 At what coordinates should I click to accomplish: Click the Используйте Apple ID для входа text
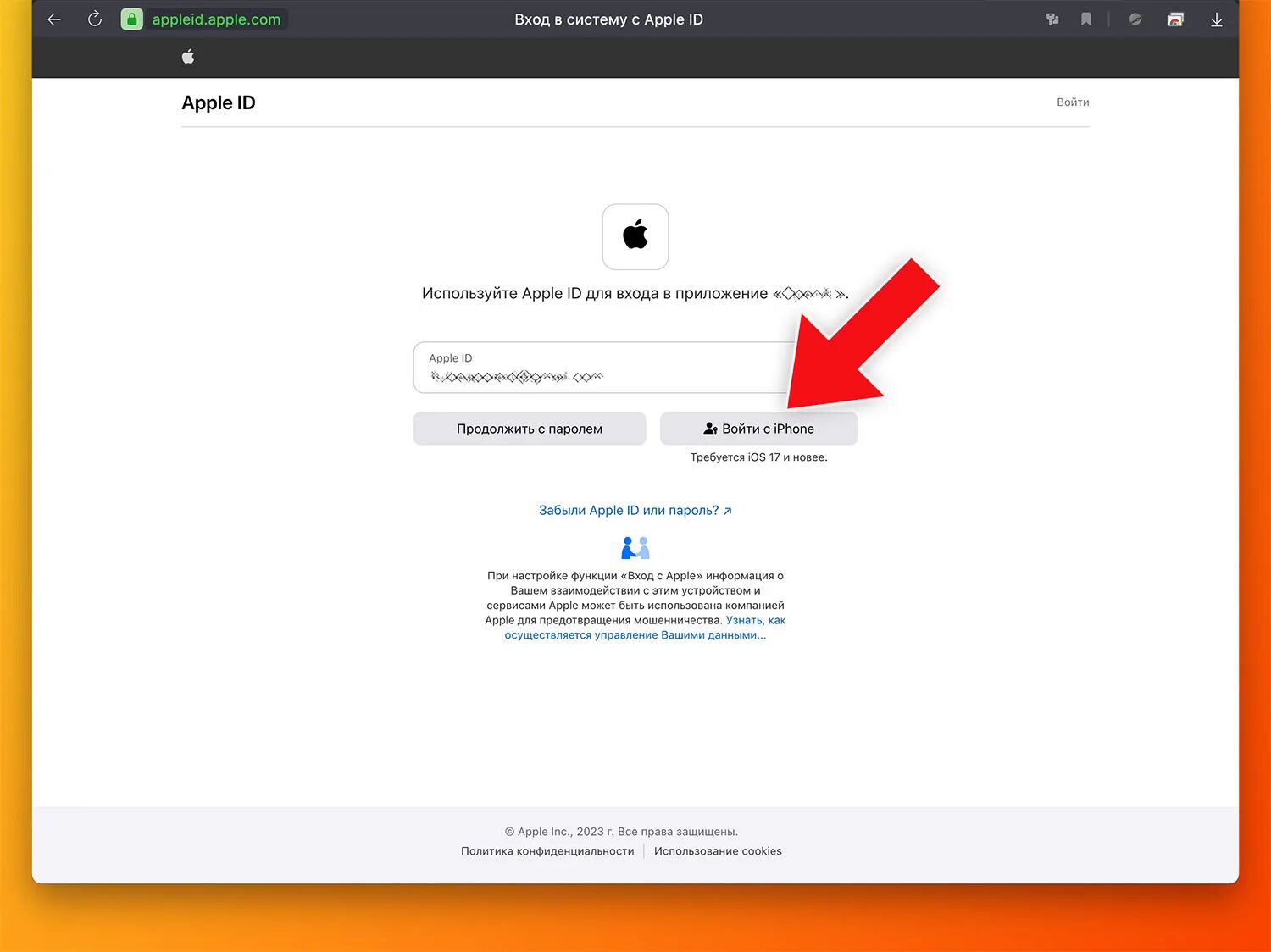[x=635, y=293]
